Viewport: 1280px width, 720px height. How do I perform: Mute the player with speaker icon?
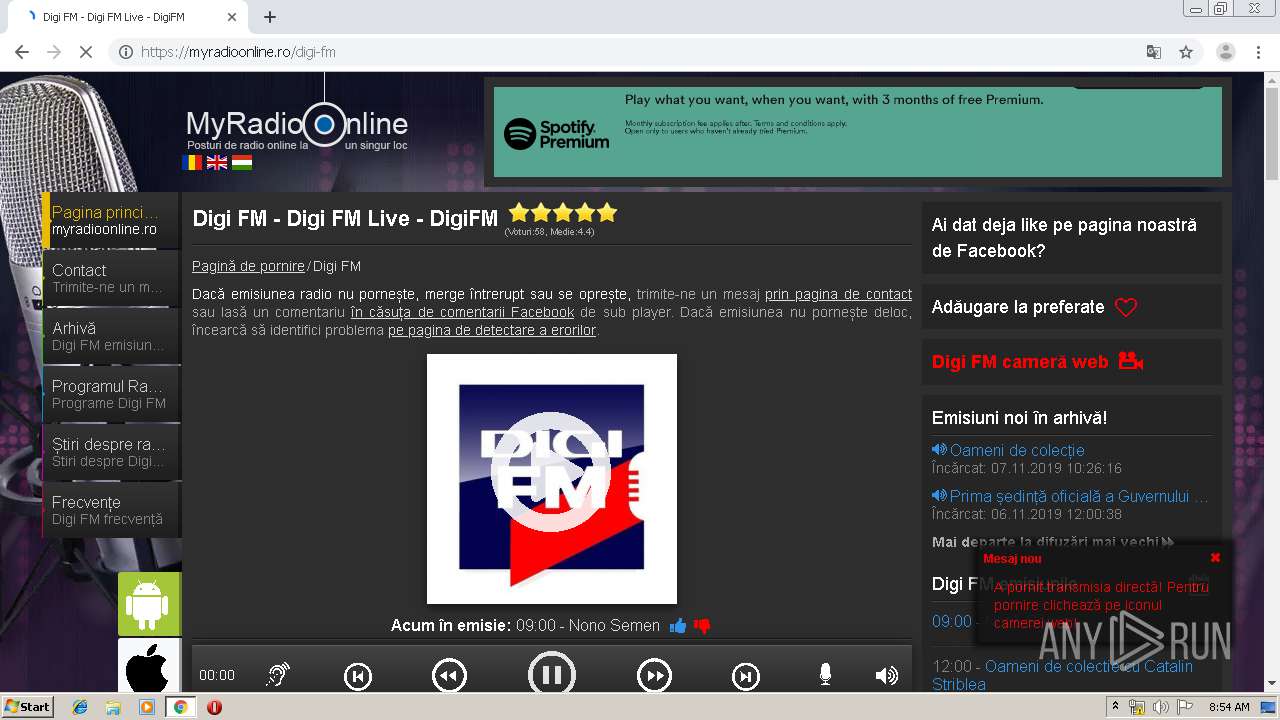(x=886, y=676)
